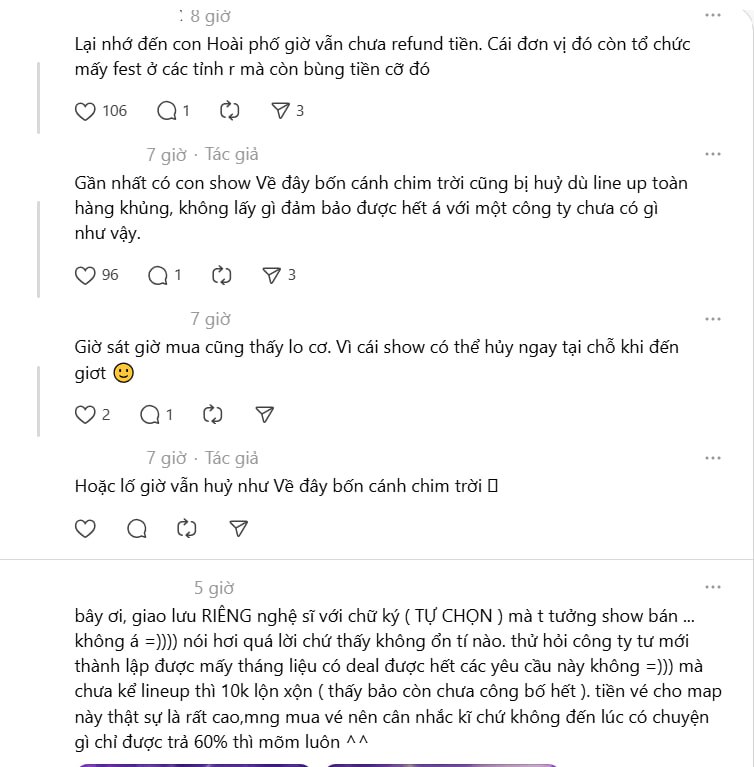Open replies on 'Gần nhất có con show' post
The image size is (754, 767).
pos(158,275)
